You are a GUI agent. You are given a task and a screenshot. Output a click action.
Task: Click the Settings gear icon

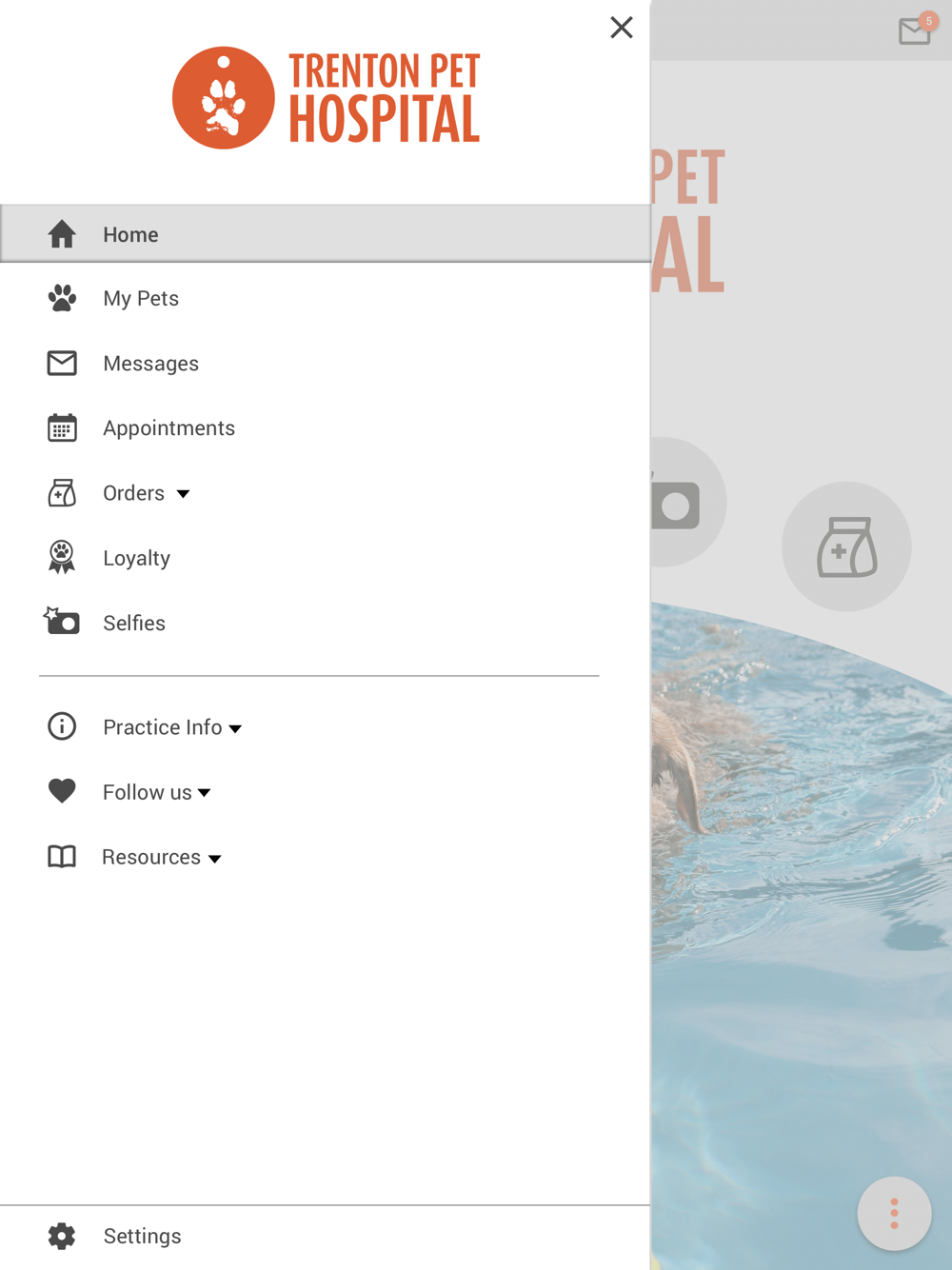[x=62, y=1236]
